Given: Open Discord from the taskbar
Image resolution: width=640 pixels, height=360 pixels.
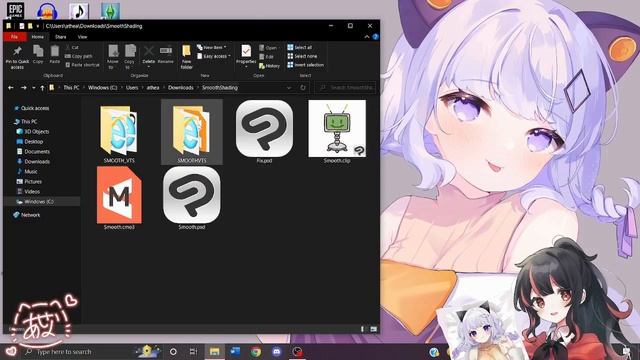Looking at the screenshot, I should click(276, 351).
